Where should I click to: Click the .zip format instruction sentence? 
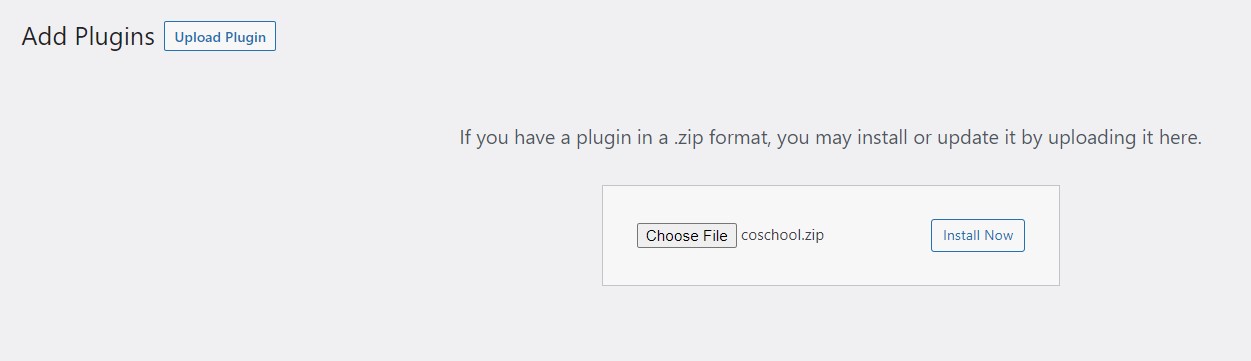coord(830,138)
